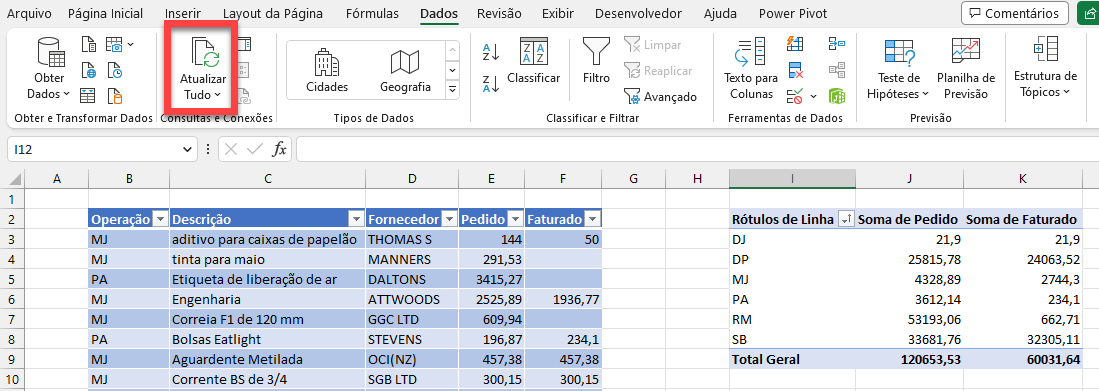
Task: Select column J header
Action: click(909, 179)
